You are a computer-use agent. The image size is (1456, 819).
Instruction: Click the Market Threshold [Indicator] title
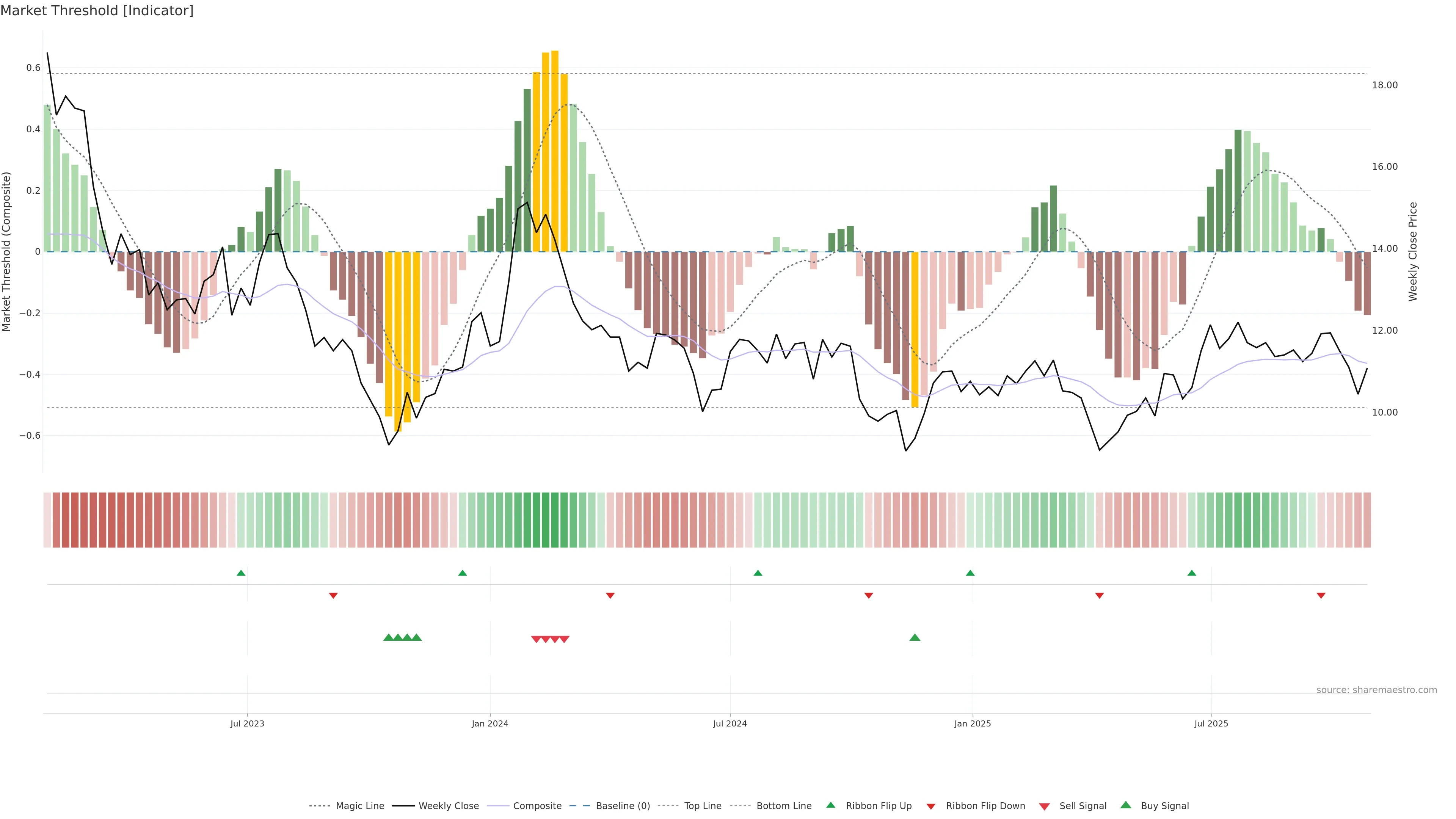pos(97,11)
